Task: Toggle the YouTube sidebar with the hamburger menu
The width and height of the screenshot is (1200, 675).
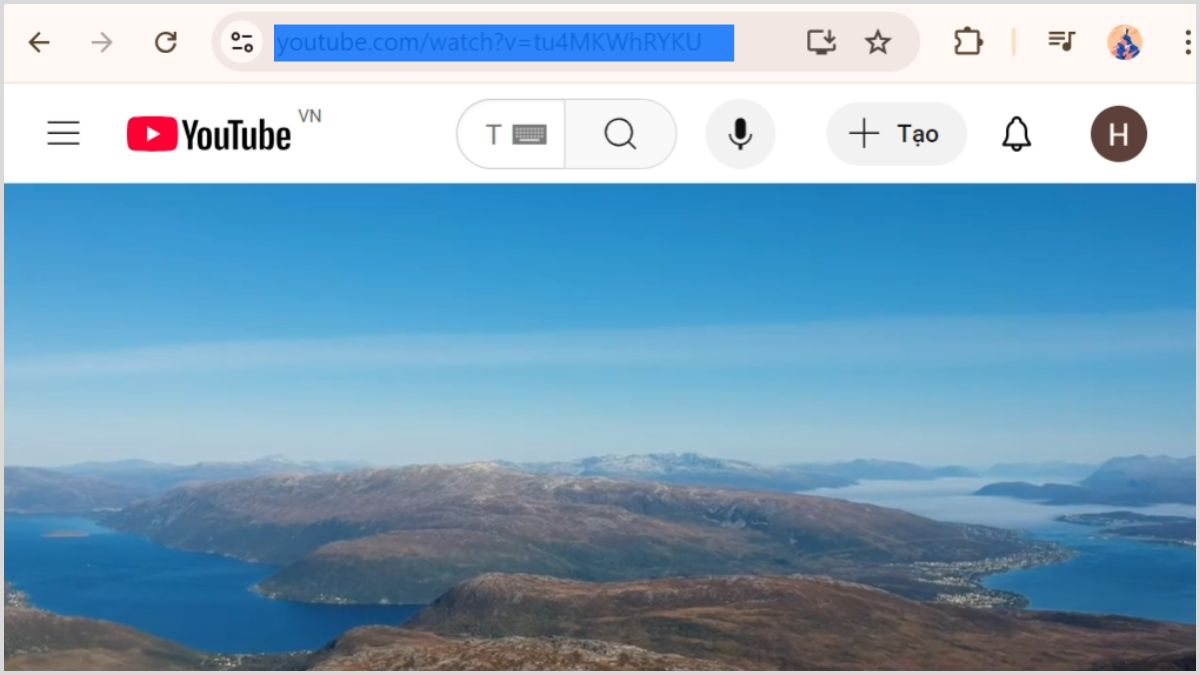Action: 63,132
